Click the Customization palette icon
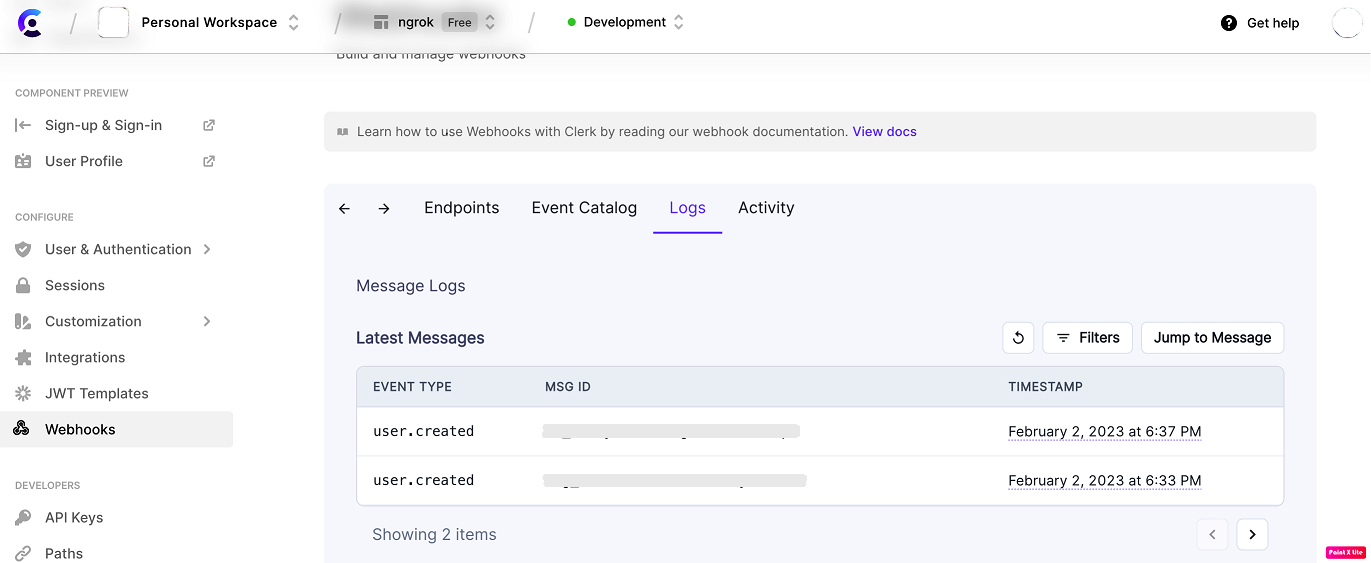 (23, 321)
